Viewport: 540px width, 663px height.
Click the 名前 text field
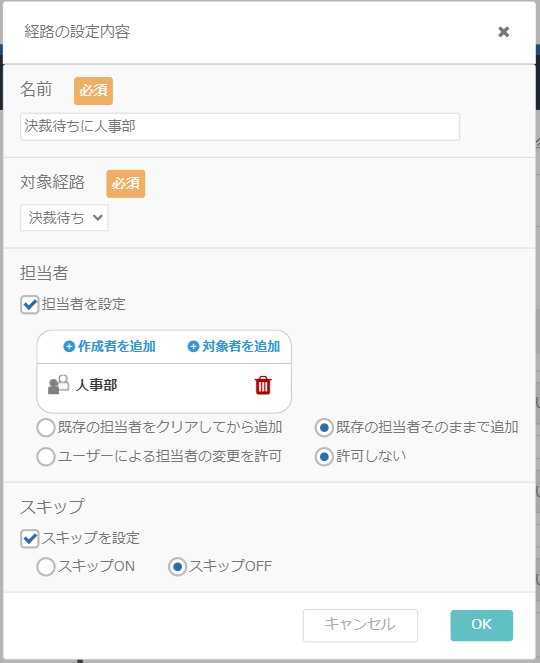pyautogui.click(x=240, y=126)
